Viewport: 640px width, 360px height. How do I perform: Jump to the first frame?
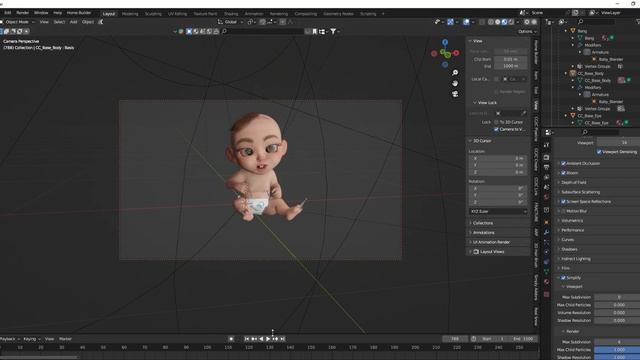[247, 339]
